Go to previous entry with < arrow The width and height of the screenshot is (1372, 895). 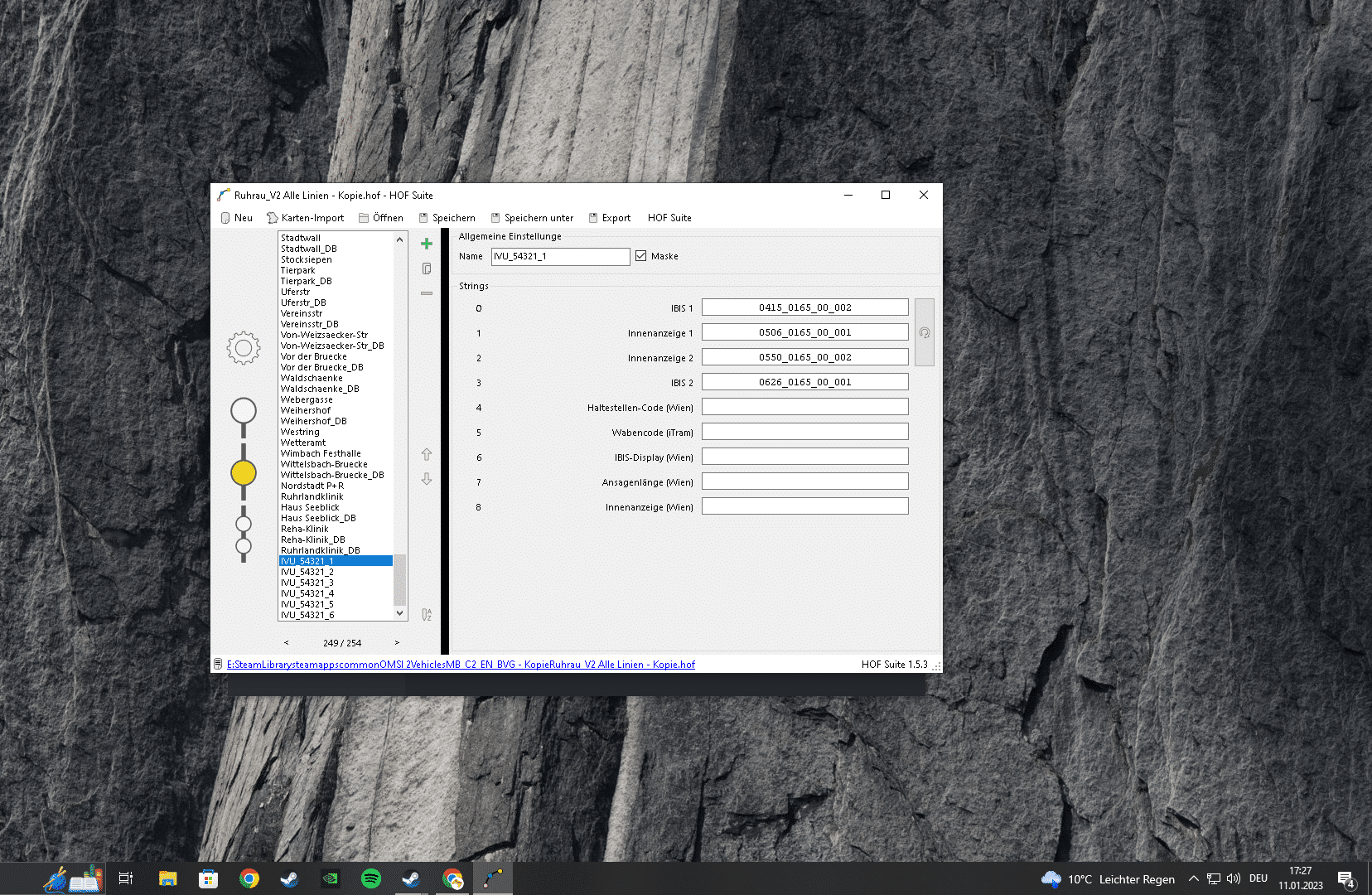287,643
